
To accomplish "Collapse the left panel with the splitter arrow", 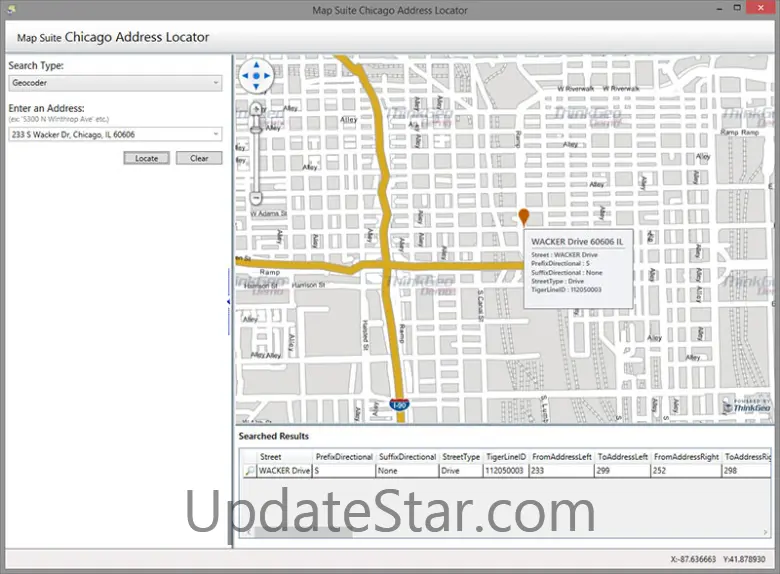I will tap(228, 301).
